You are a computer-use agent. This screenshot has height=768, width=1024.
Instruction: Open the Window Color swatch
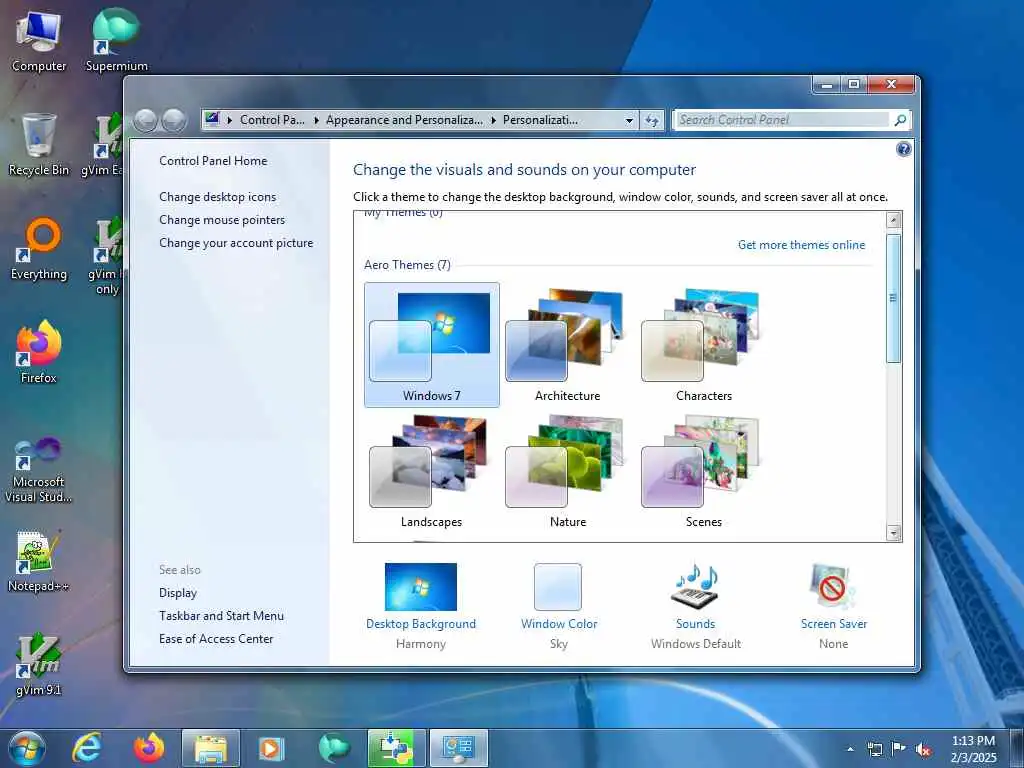pos(558,605)
